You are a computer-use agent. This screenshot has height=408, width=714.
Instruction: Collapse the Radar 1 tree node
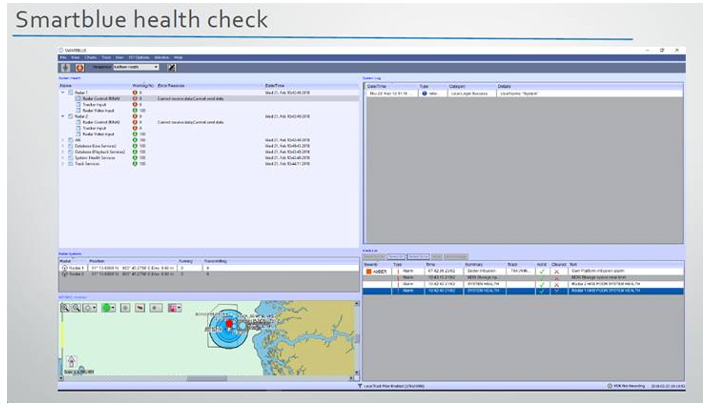[63, 92]
